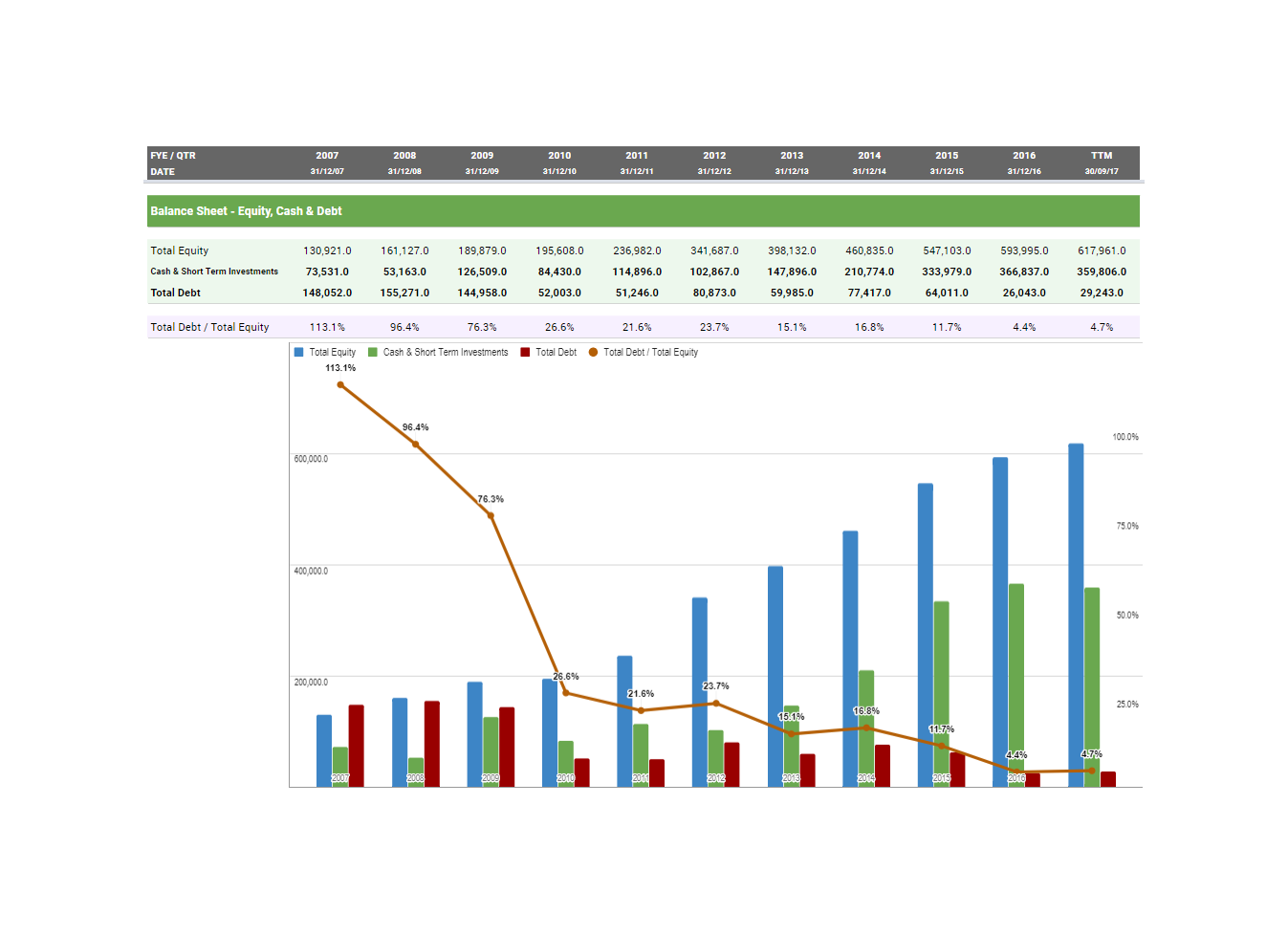
Task: Click the Total Debt row label
Action: (x=175, y=293)
